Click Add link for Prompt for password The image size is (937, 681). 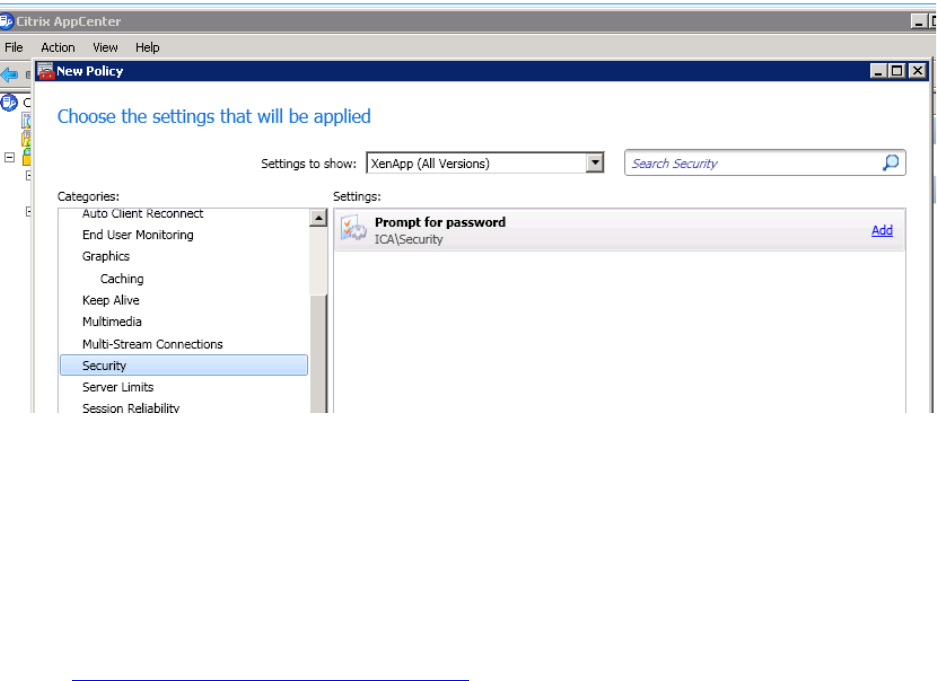tap(881, 230)
